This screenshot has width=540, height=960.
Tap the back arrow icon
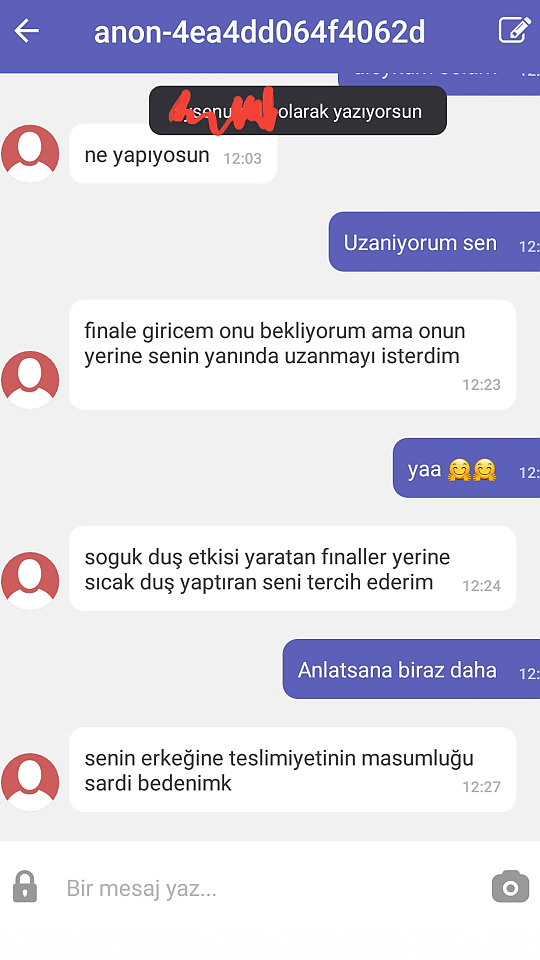click(27, 31)
